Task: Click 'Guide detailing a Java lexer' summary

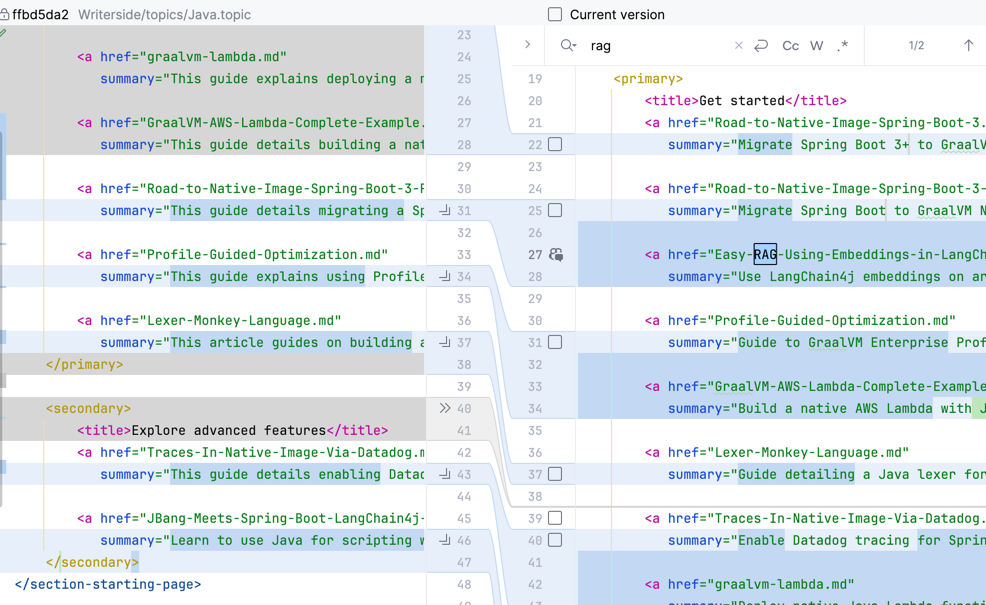Action: click(x=827, y=475)
